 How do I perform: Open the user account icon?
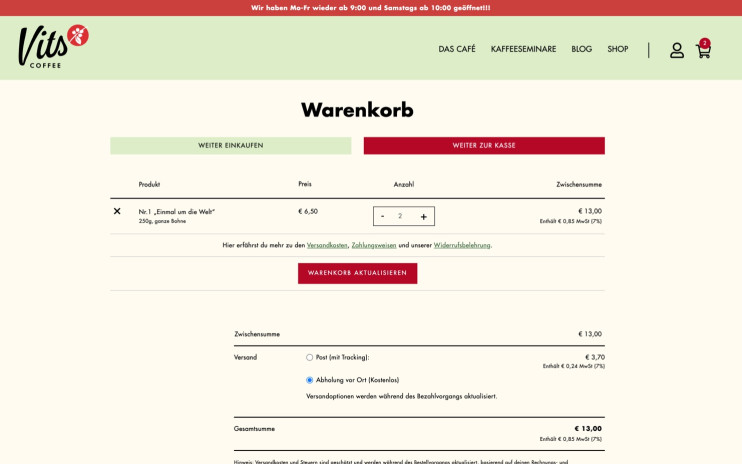pyautogui.click(x=677, y=50)
